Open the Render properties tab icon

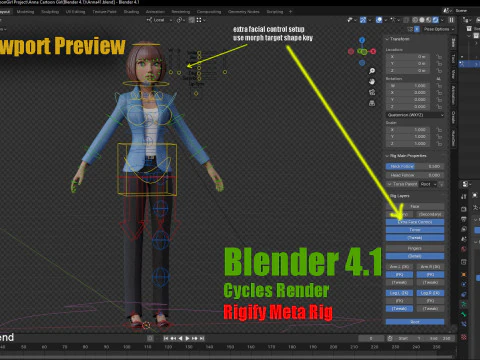(x=464, y=209)
